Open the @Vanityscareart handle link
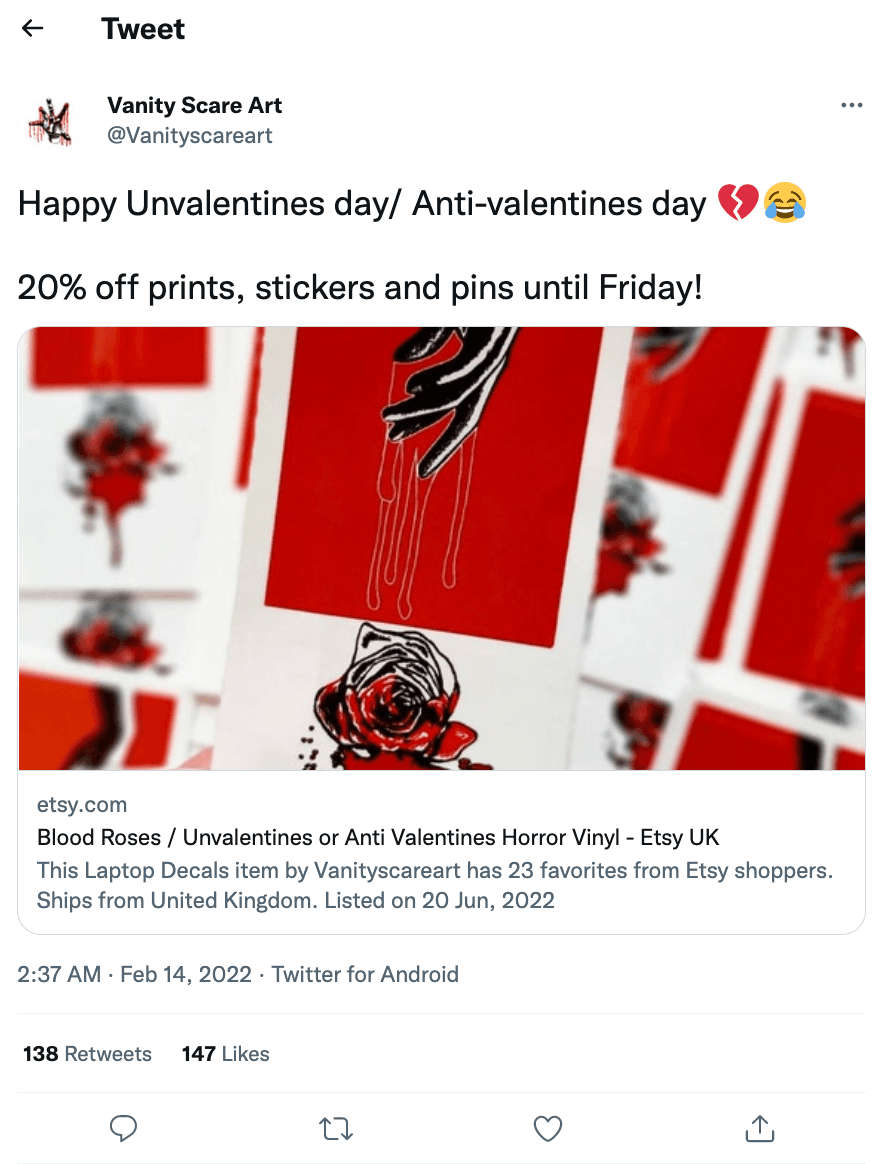The width and height of the screenshot is (884, 1164). click(189, 135)
